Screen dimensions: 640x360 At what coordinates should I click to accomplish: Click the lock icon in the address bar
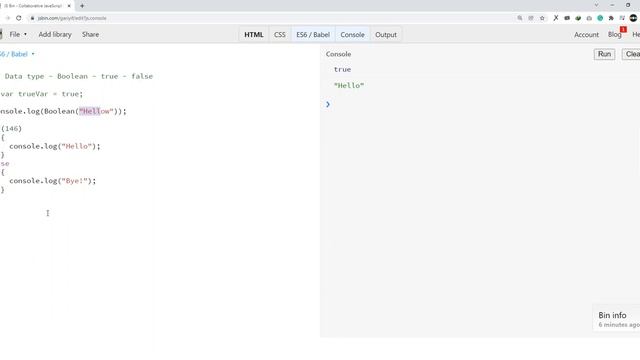pyautogui.click(x=32, y=18)
